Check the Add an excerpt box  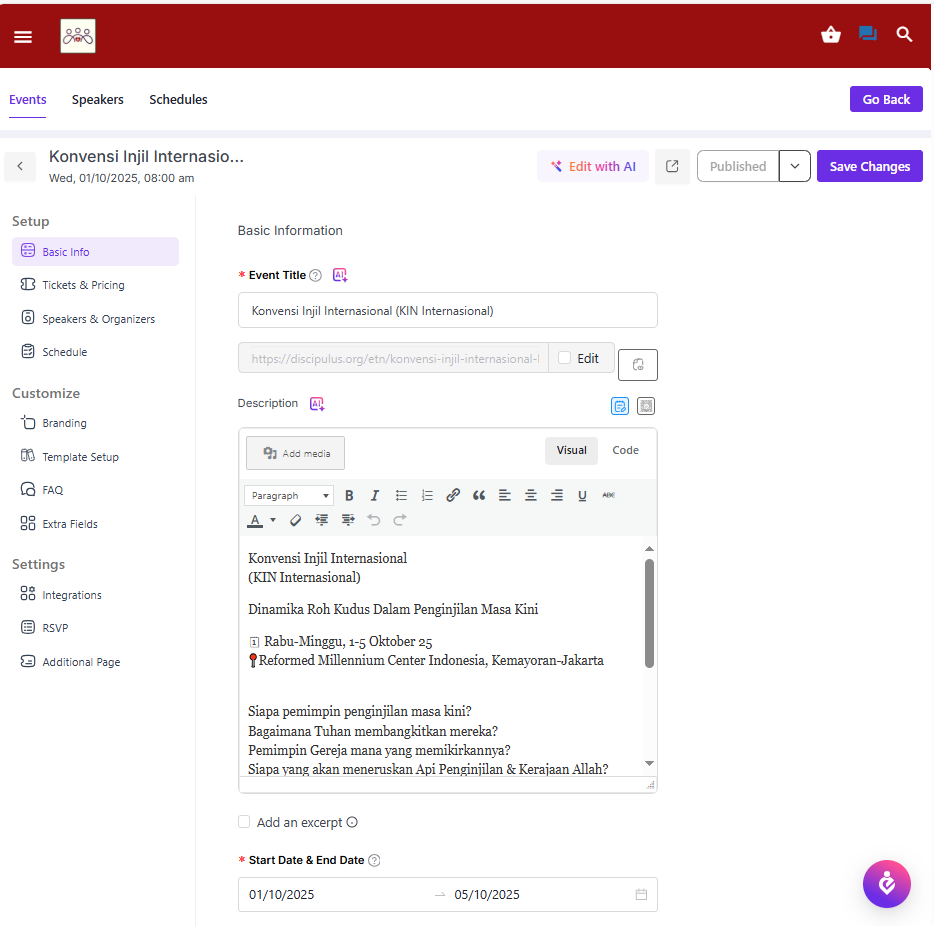(244, 822)
